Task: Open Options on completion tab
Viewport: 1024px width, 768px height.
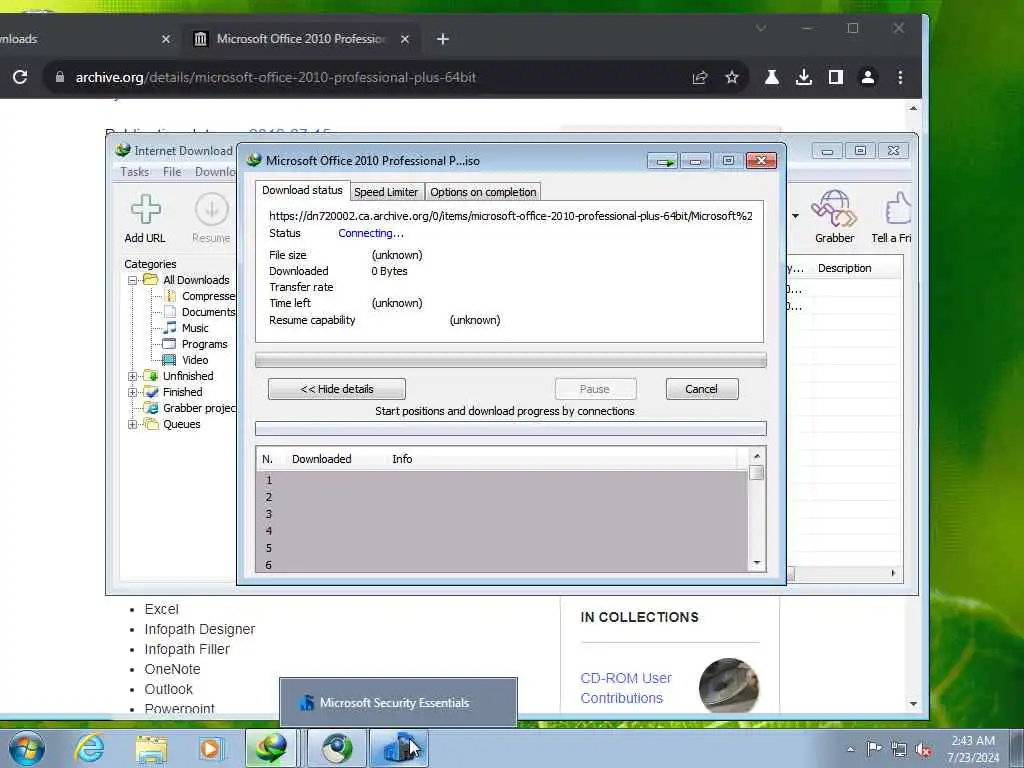Action: coord(483,192)
